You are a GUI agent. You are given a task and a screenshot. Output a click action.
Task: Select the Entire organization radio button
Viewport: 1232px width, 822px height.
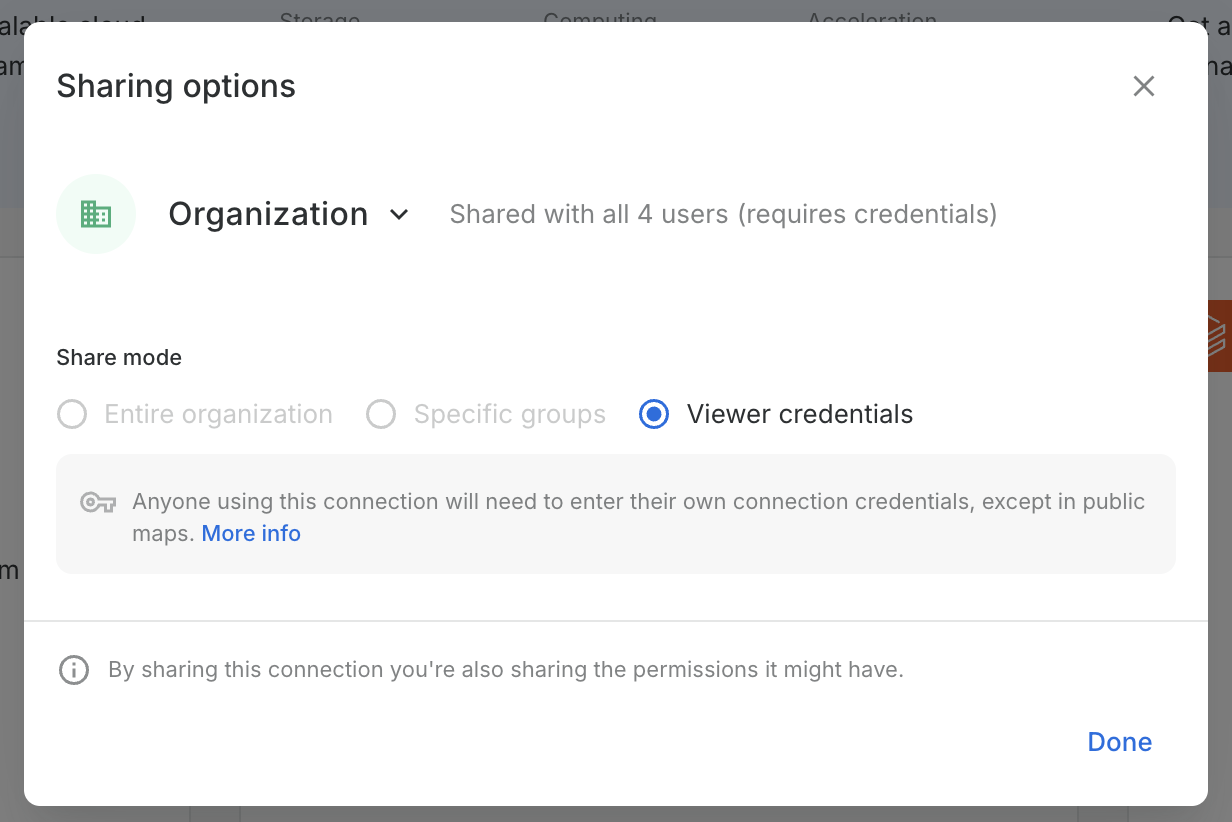[72, 414]
